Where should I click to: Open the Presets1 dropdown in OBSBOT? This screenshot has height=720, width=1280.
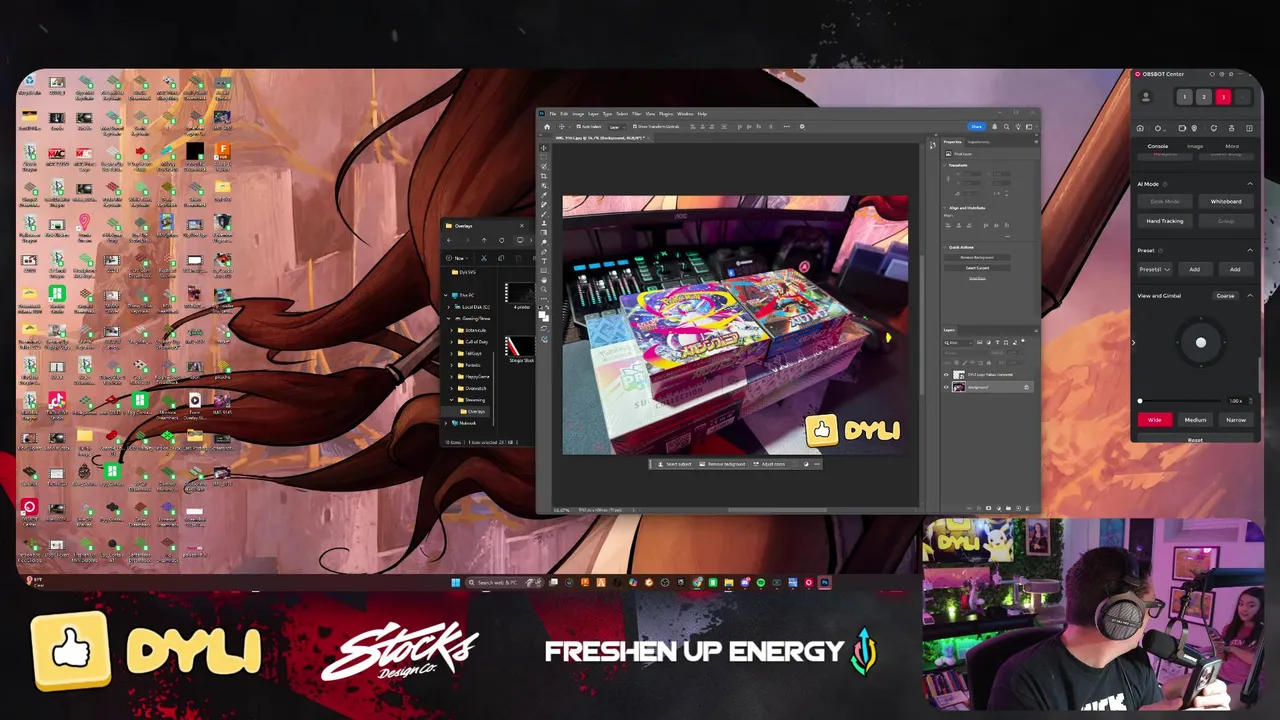(x=1155, y=269)
